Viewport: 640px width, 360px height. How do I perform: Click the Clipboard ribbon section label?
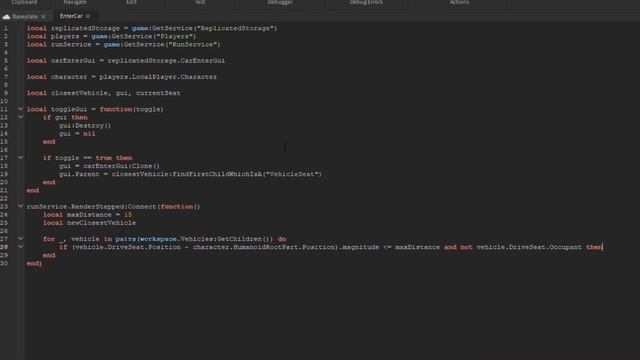pyautogui.click(x=24, y=2)
